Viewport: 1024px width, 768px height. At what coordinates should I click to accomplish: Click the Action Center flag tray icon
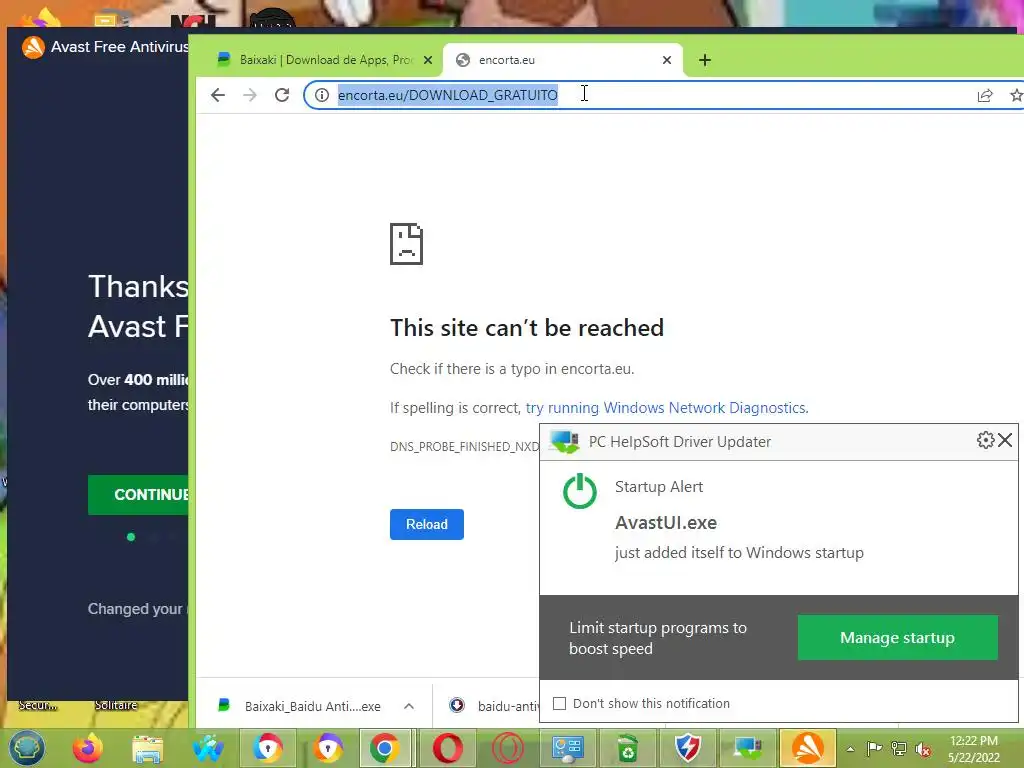874,749
